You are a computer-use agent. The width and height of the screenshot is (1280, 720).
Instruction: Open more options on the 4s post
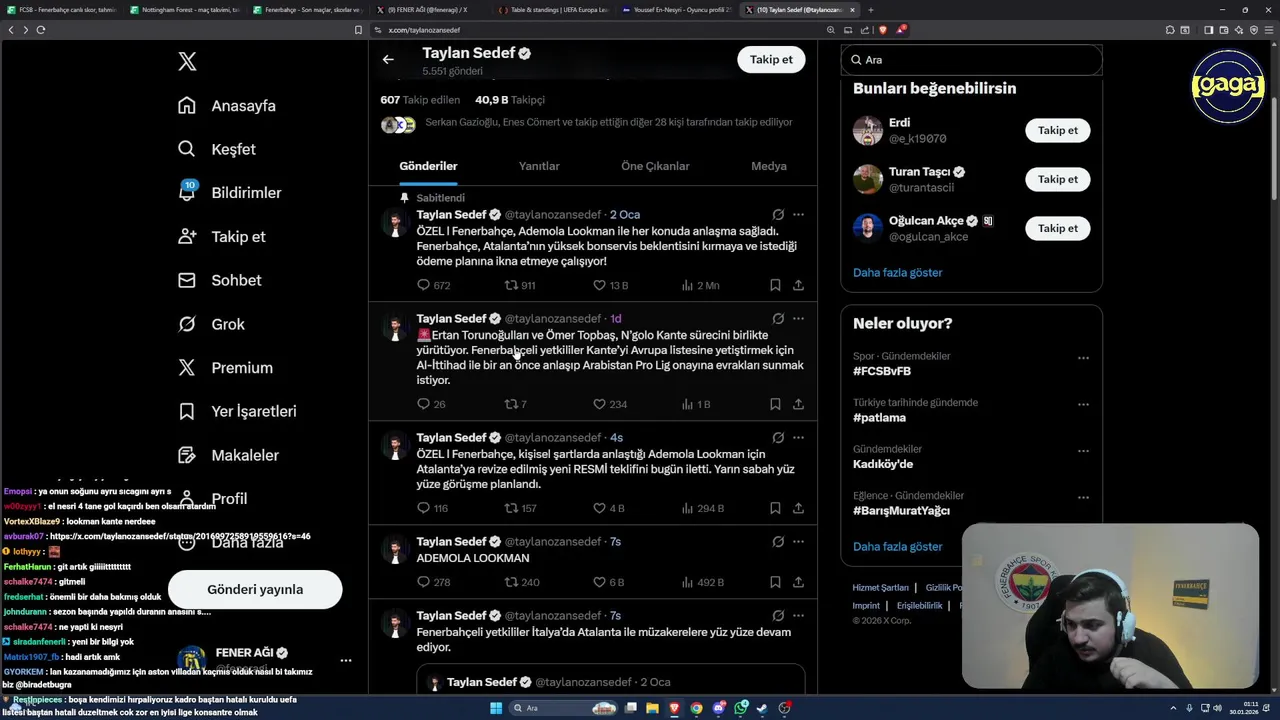pyautogui.click(x=798, y=437)
